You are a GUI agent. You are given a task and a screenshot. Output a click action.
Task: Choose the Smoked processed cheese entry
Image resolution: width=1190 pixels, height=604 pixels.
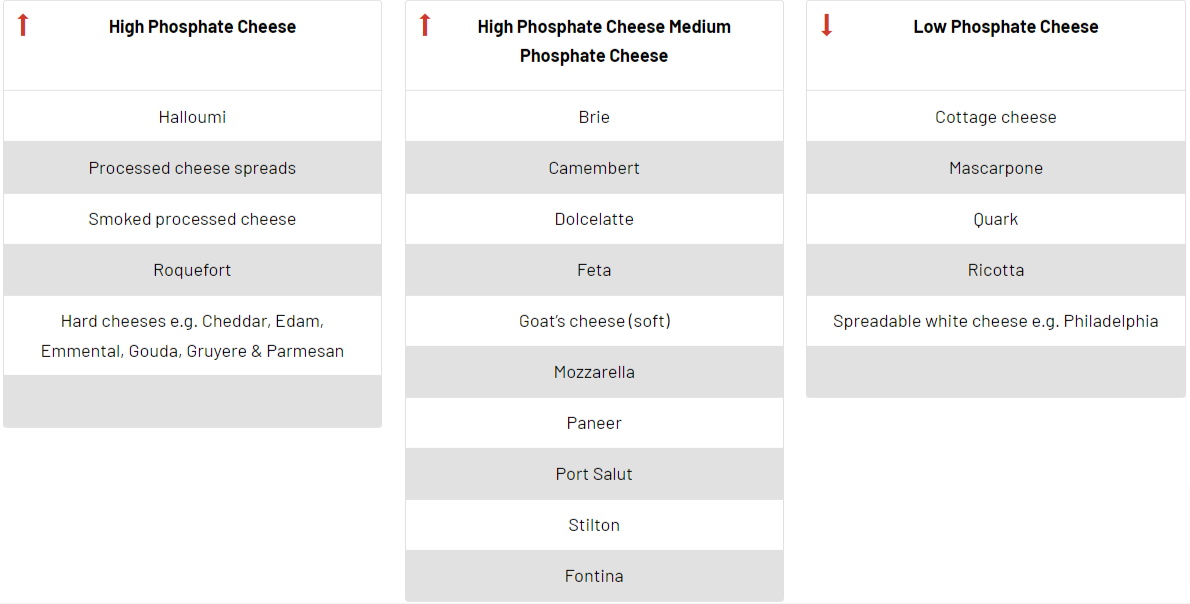point(192,219)
